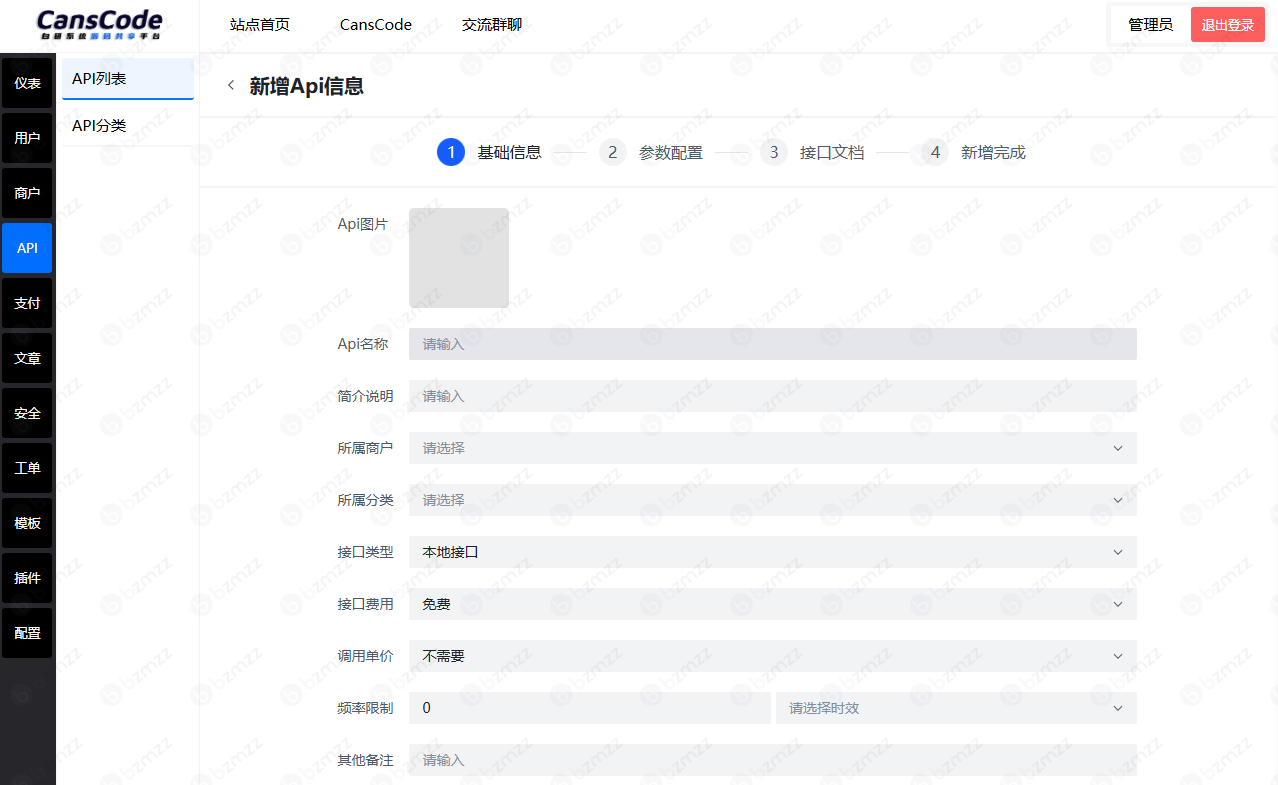Click step 1 基础信息 circle

coord(451,152)
